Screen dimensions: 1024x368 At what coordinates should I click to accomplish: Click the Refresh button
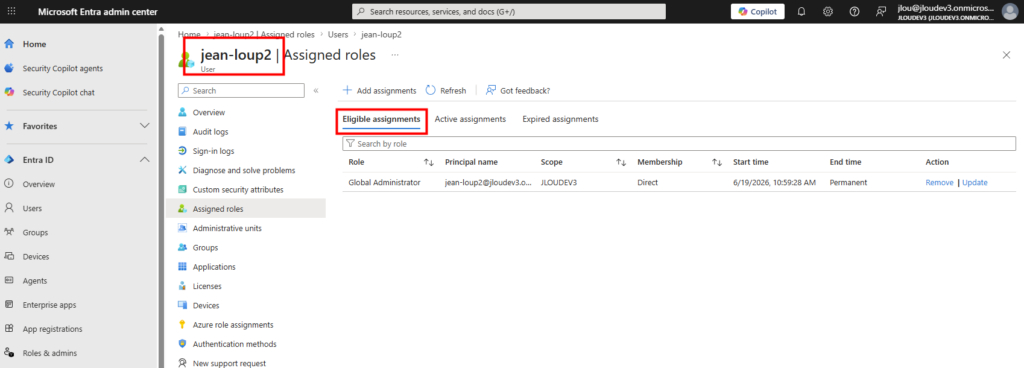point(446,91)
